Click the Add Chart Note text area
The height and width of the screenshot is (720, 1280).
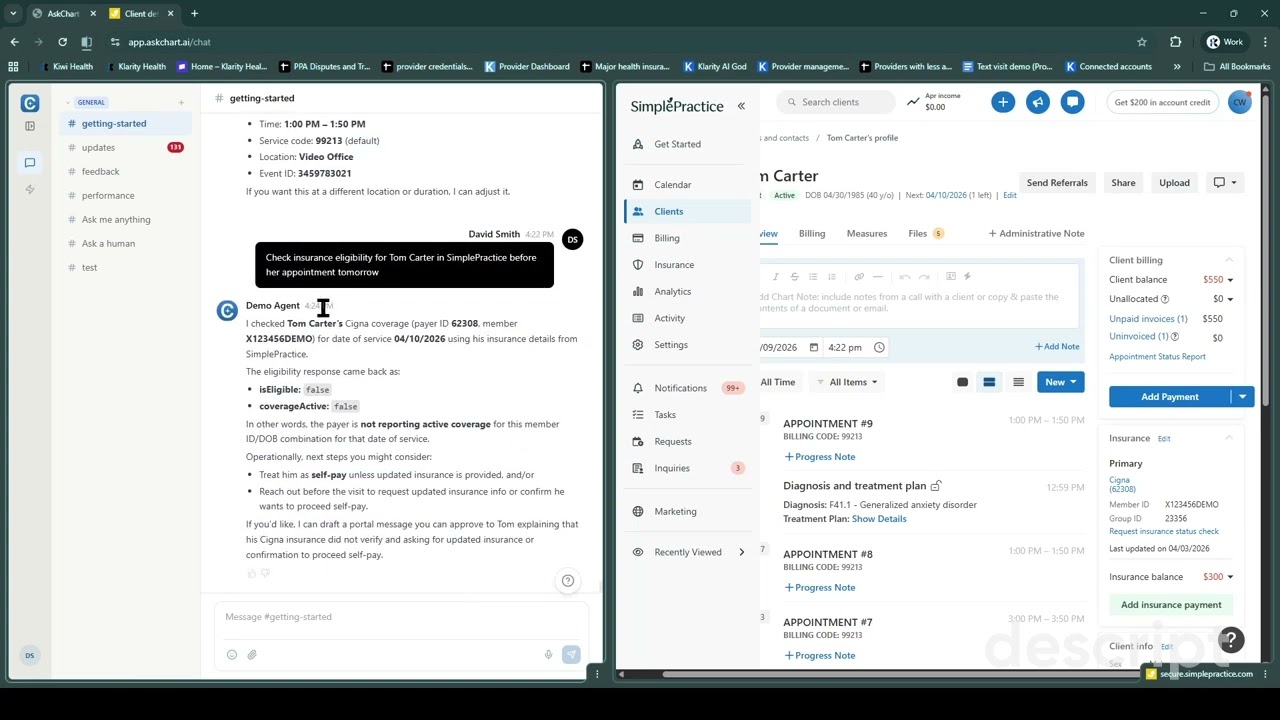tap(918, 303)
